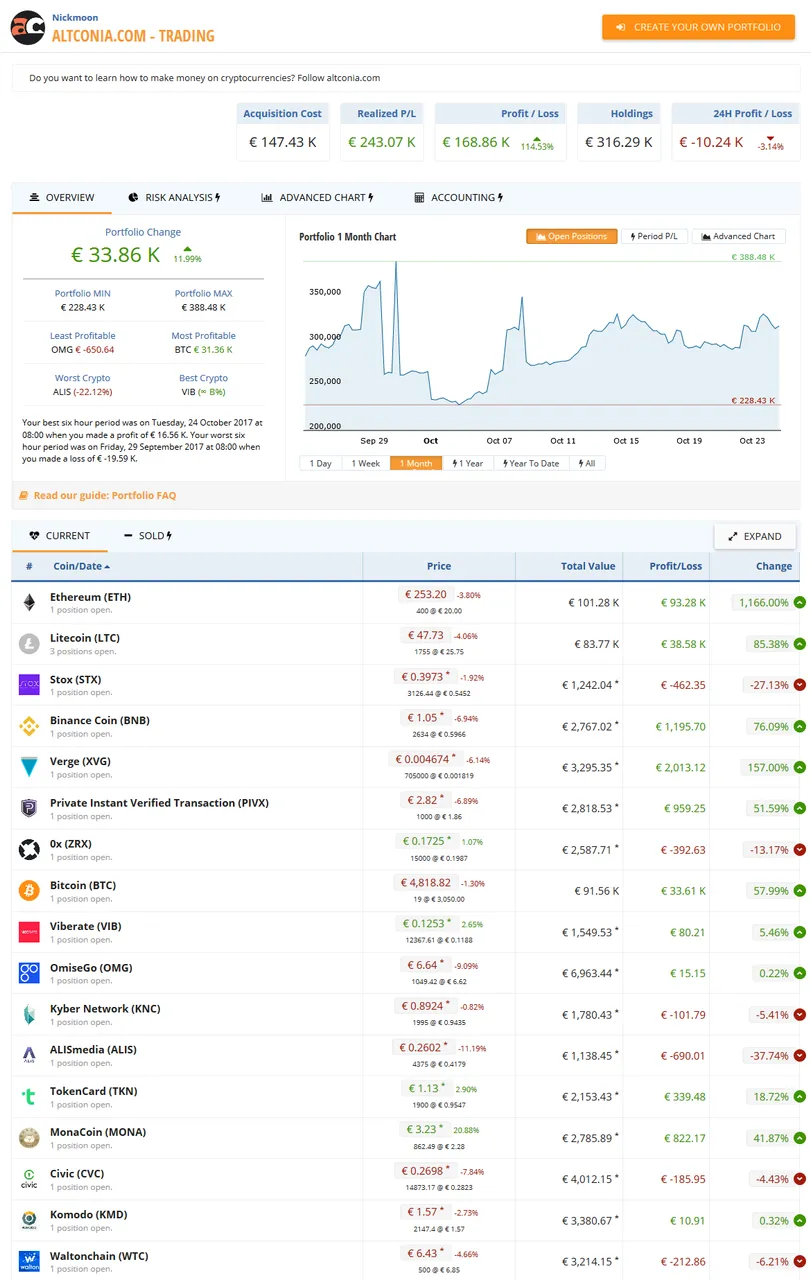
Task: Expand Bitcoin row via green arrow
Action: (x=800, y=891)
